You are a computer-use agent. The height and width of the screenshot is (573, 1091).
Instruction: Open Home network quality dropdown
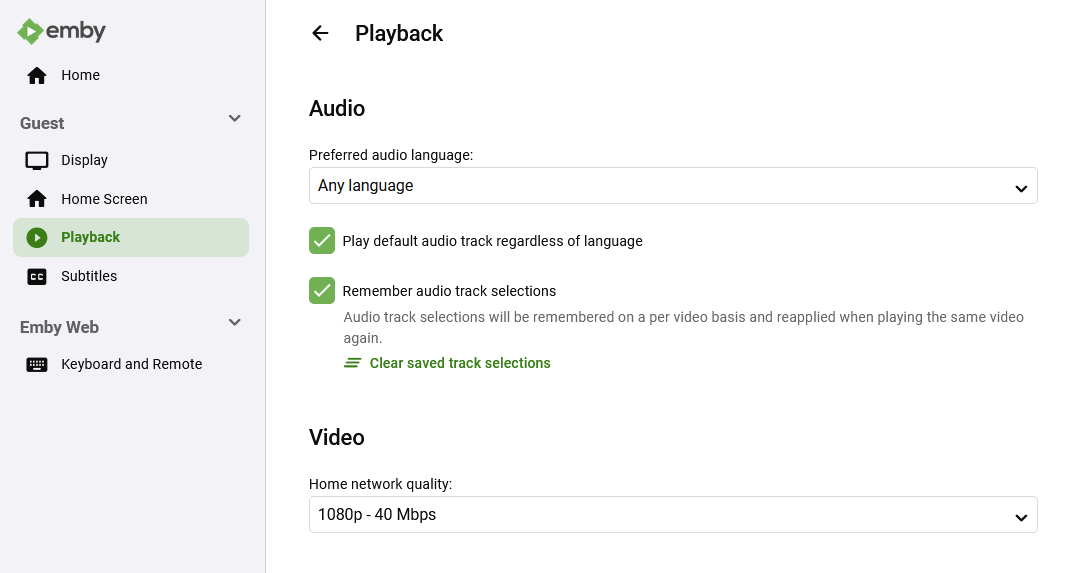click(672, 515)
